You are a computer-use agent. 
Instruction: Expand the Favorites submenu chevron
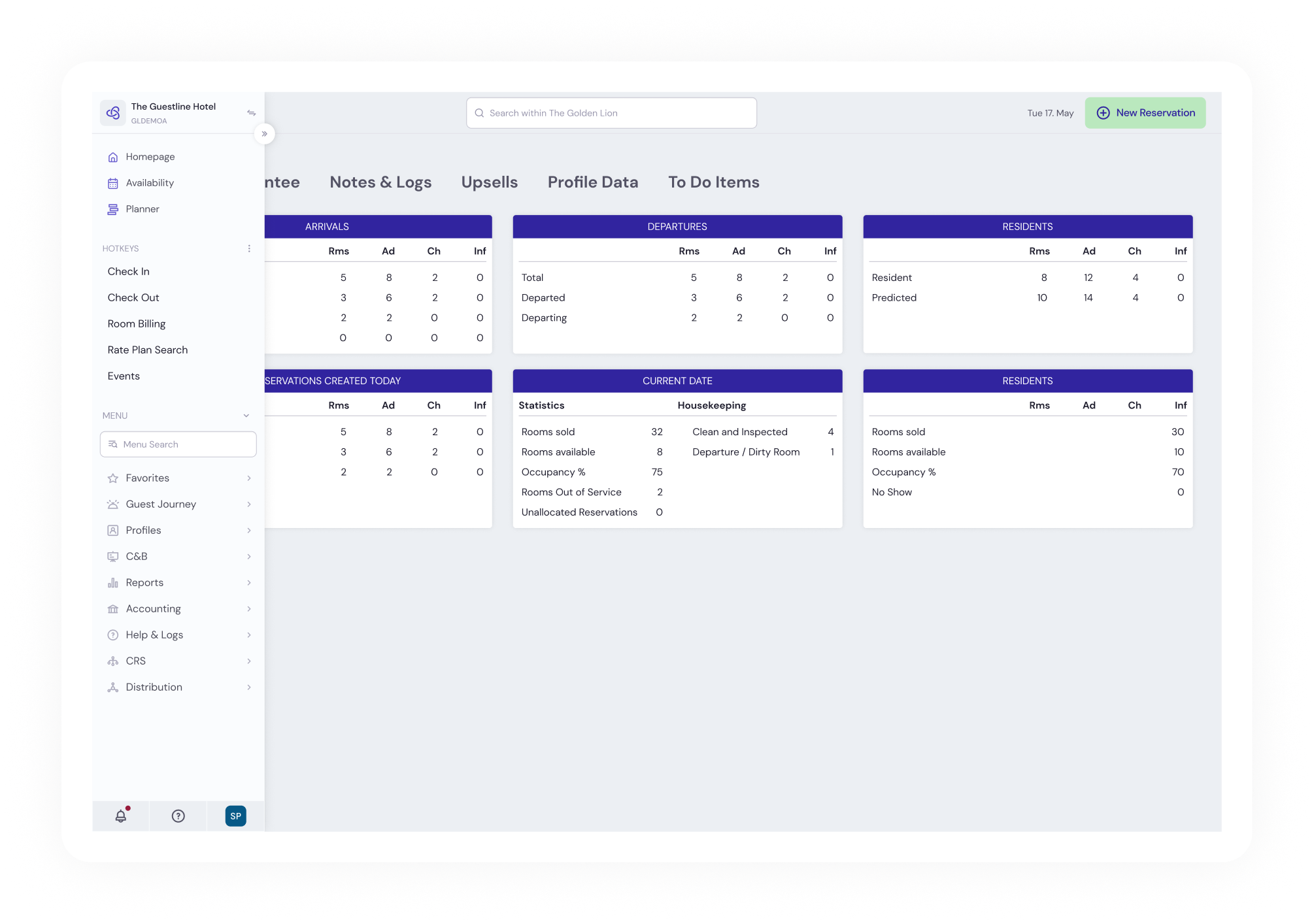249,478
